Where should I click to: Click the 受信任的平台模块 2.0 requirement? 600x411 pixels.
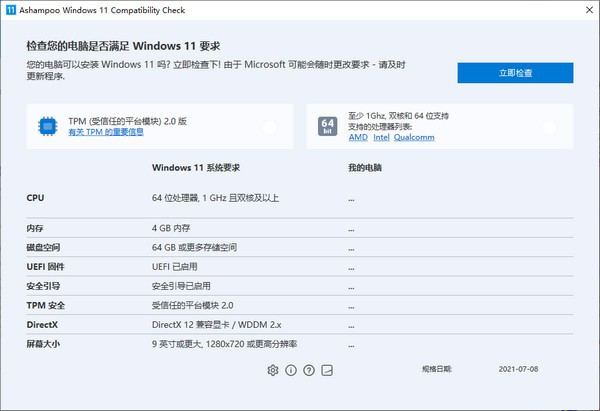coord(192,305)
